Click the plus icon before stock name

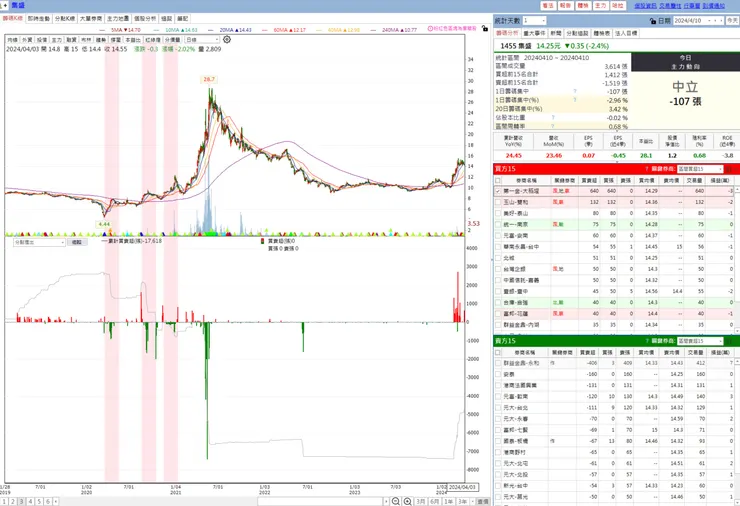click(x=5, y=5)
